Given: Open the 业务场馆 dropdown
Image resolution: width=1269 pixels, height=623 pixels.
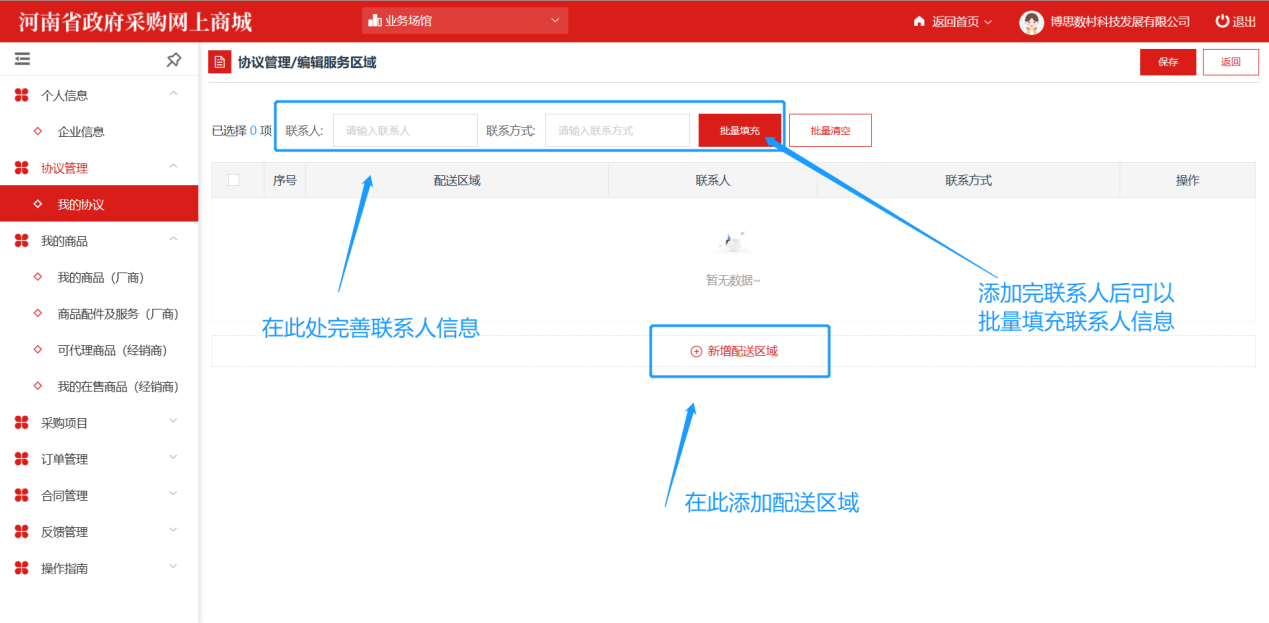Looking at the screenshot, I should pyautogui.click(x=465, y=20).
